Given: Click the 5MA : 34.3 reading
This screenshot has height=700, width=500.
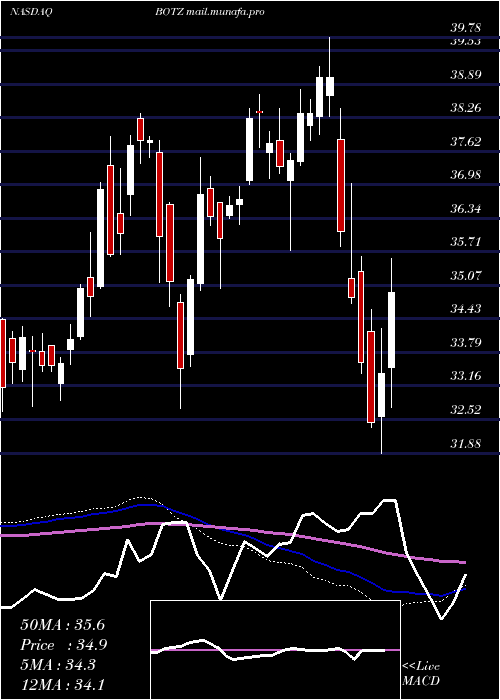Looking at the screenshot, I should click(x=58, y=665).
